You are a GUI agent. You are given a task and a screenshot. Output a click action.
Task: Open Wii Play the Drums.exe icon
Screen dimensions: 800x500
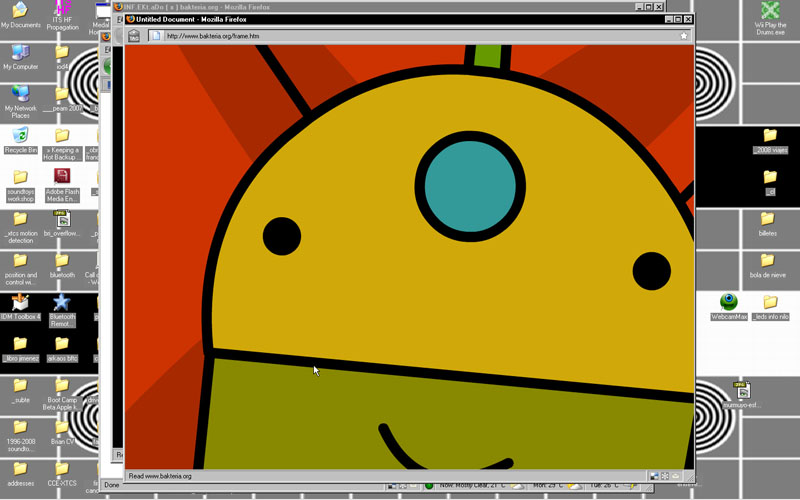(x=770, y=12)
